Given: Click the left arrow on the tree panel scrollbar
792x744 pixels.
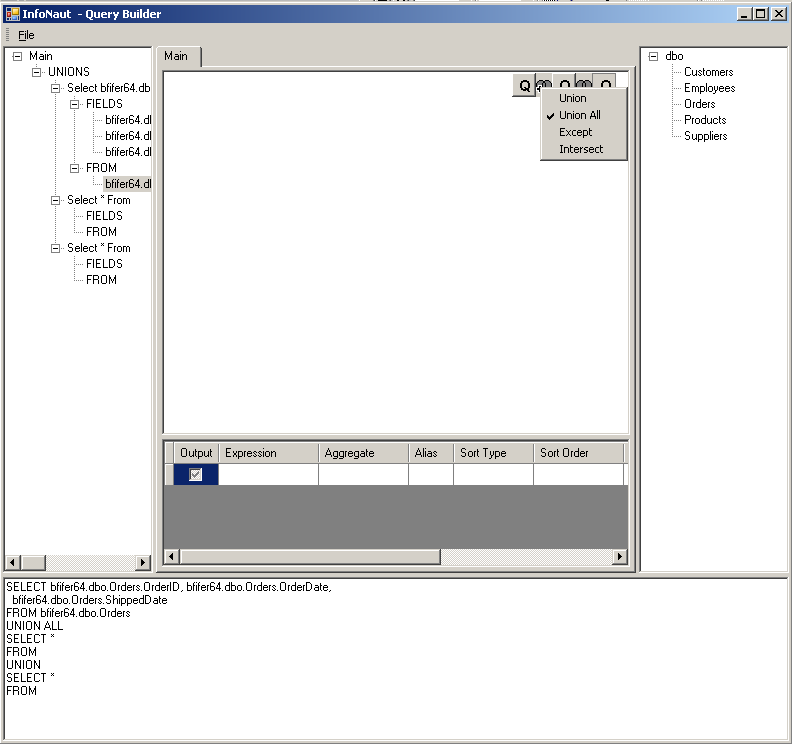Looking at the screenshot, I should [13, 563].
